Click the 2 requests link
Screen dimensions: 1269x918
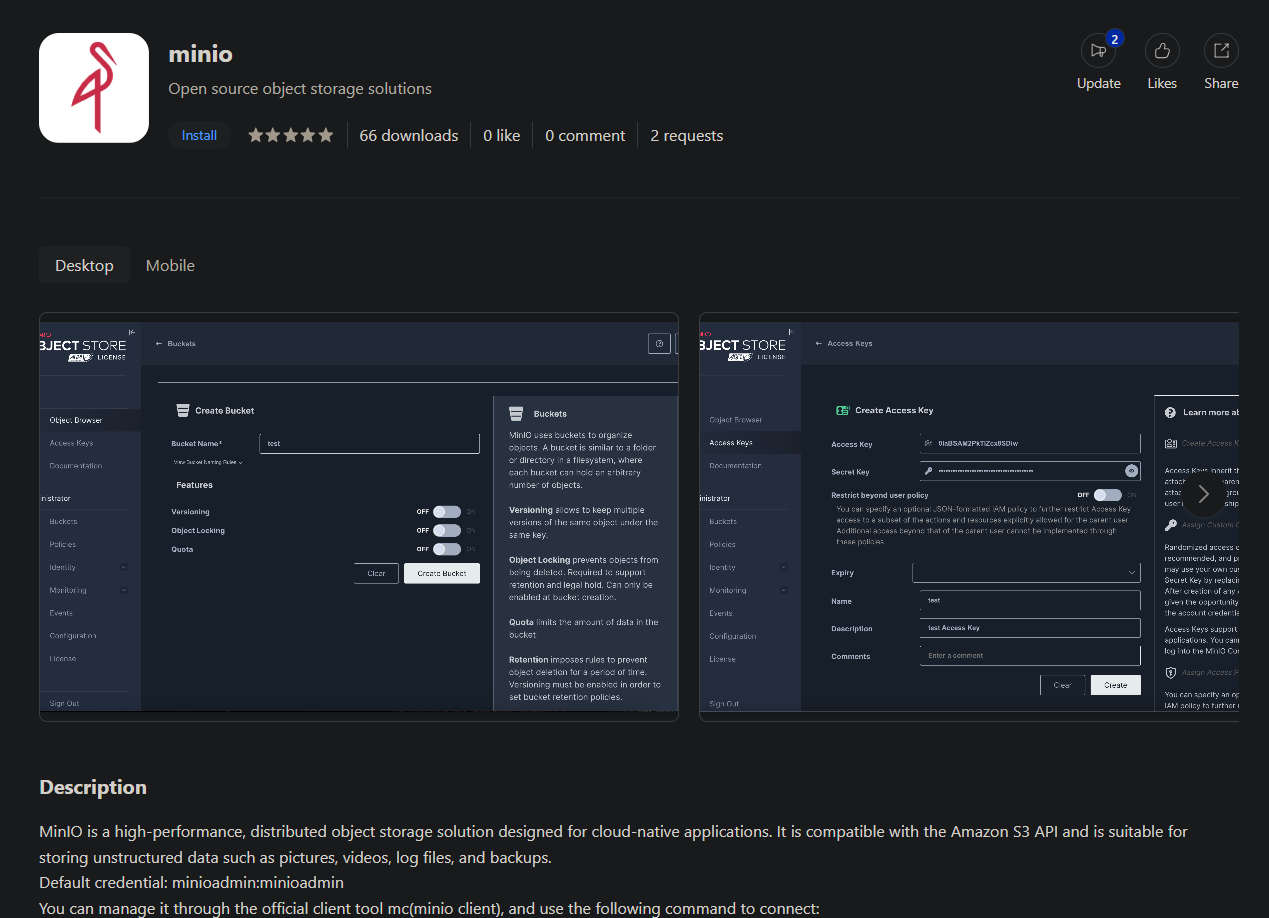click(686, 135)
